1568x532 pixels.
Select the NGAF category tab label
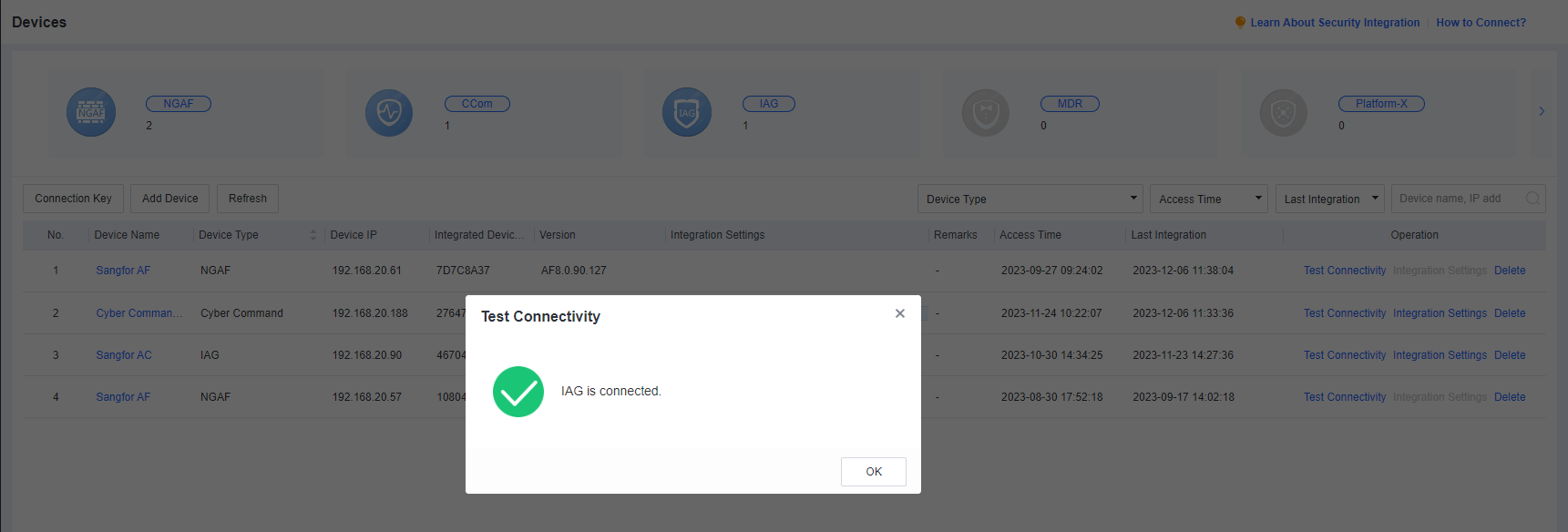(179, 104)
